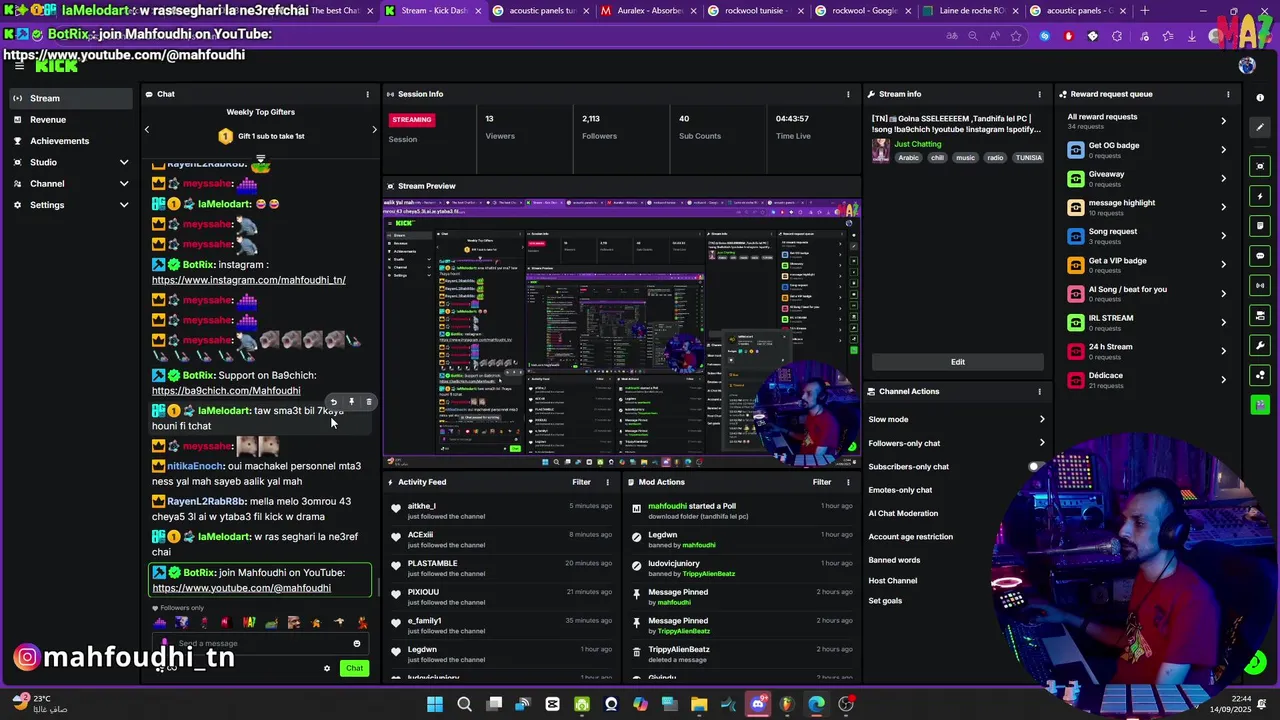Screen dimensions: 1280x720
Task: Click the chat bubble icon in right toolbar
Action: click(1260, 256)
